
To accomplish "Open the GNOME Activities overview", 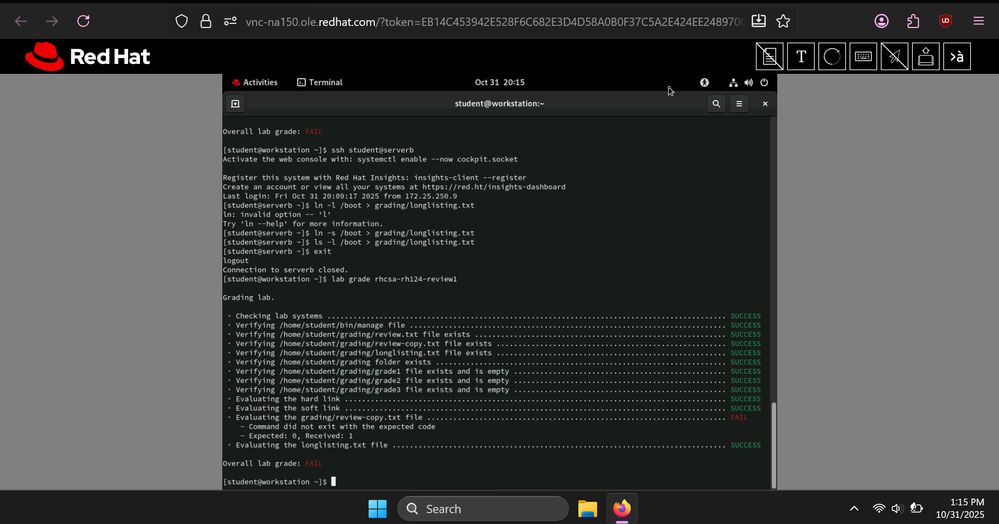I will pos(255,82).
